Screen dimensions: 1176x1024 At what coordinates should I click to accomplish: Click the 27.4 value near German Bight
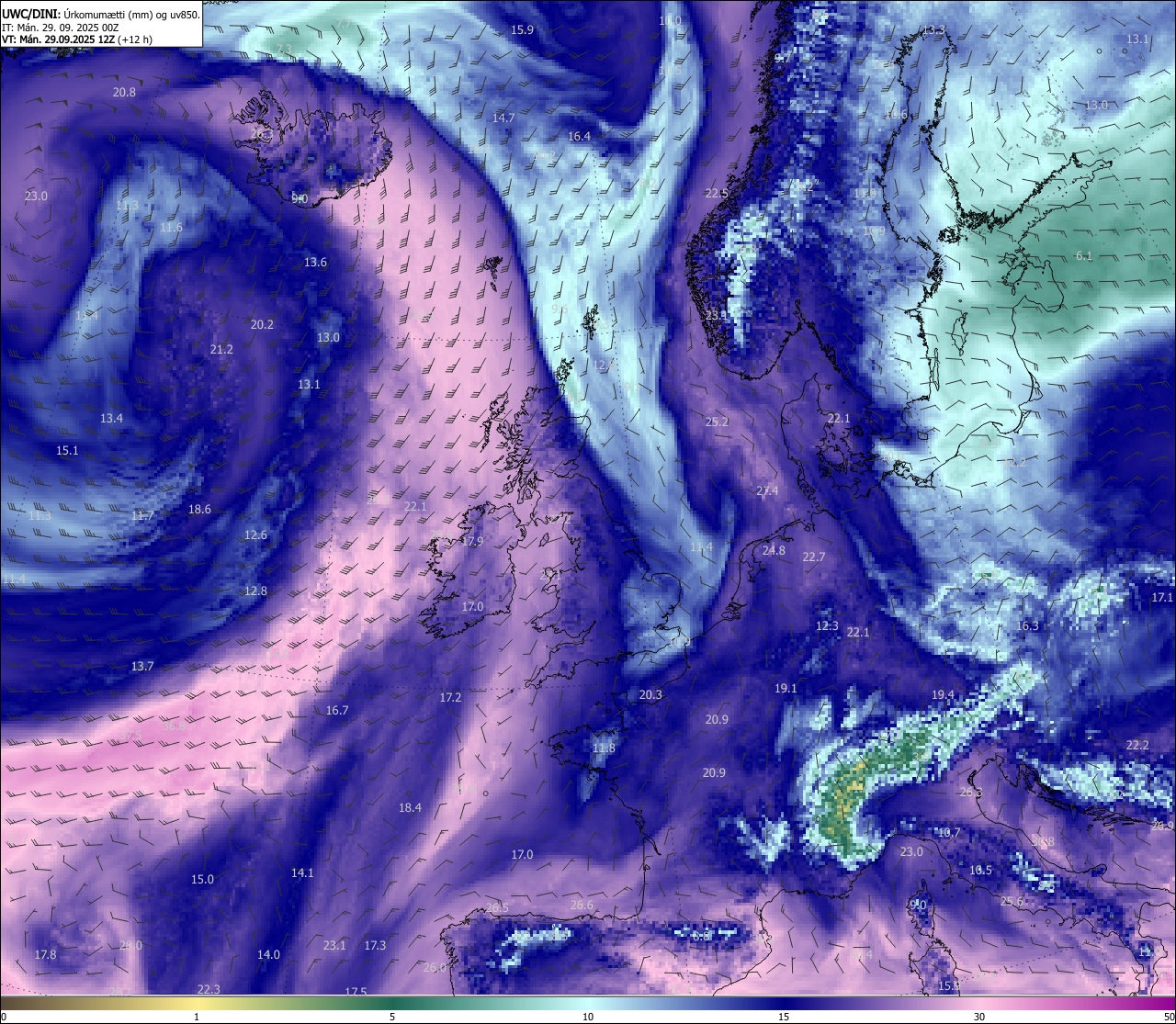click(767, 490)
